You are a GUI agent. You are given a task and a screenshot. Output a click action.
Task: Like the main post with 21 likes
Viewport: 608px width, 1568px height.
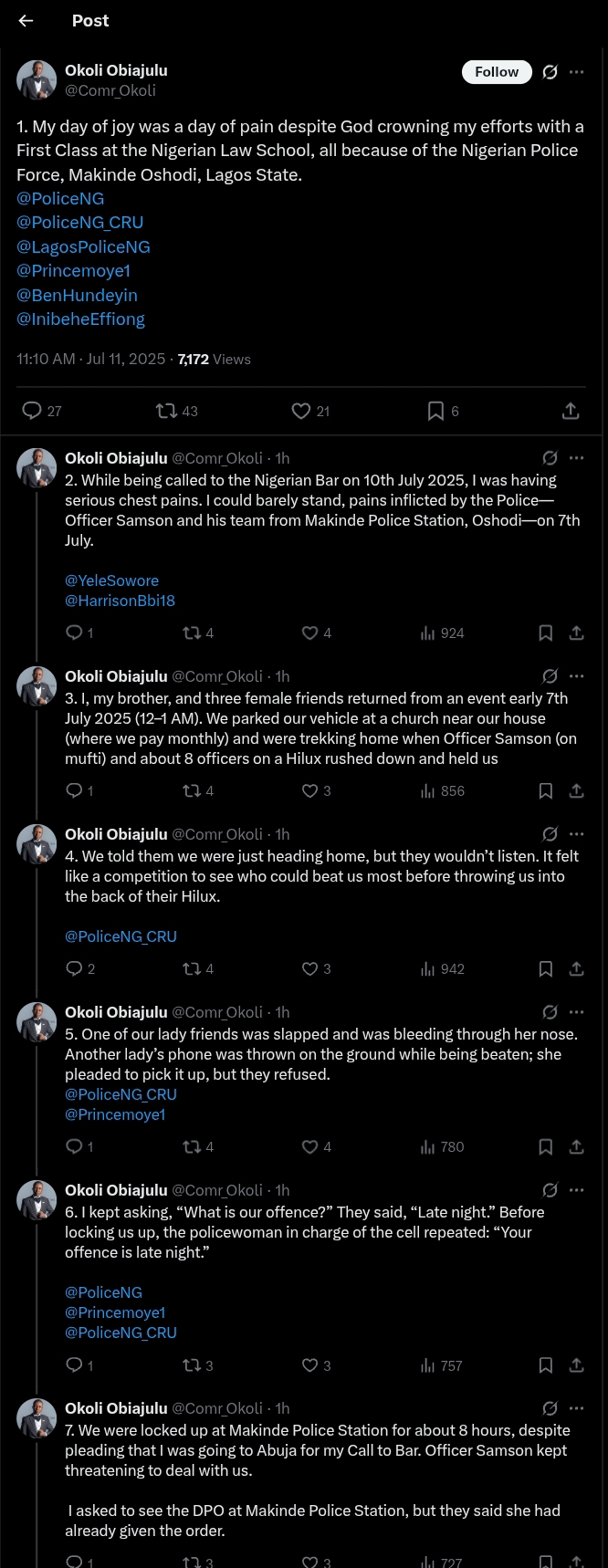tap(301, 411)
